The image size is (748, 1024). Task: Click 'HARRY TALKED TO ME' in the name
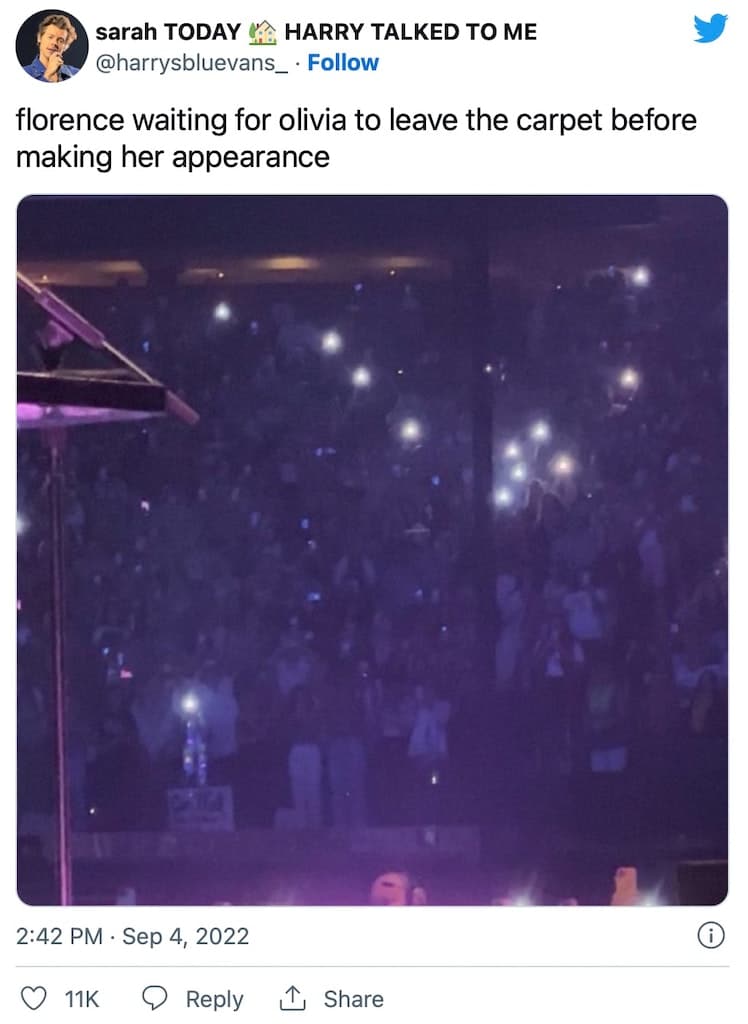pos(411,31)
